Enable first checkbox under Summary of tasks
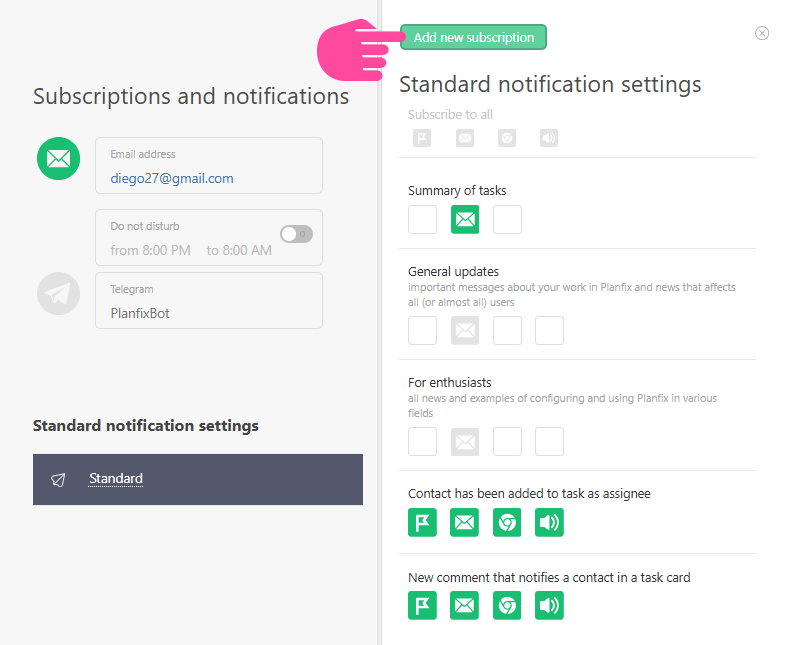The height and width of the screenshot is (645, 788). click(422, 220)
